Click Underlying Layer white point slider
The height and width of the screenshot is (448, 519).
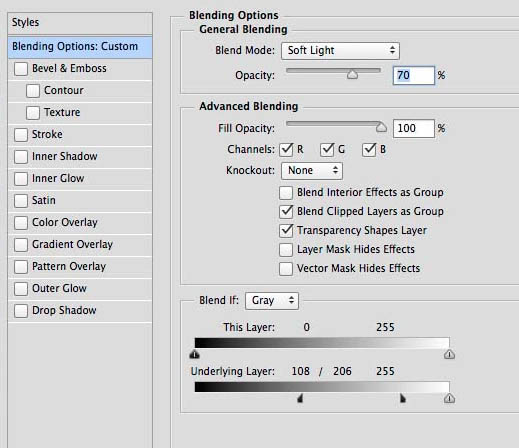[x=449, y=398]
